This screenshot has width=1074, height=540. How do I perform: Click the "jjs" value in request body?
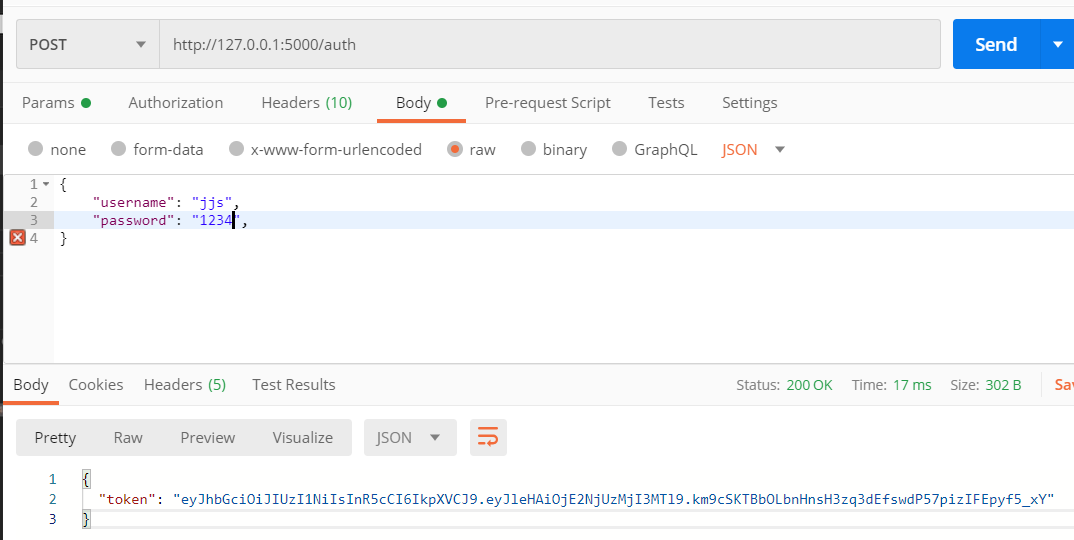click(212, 202)
